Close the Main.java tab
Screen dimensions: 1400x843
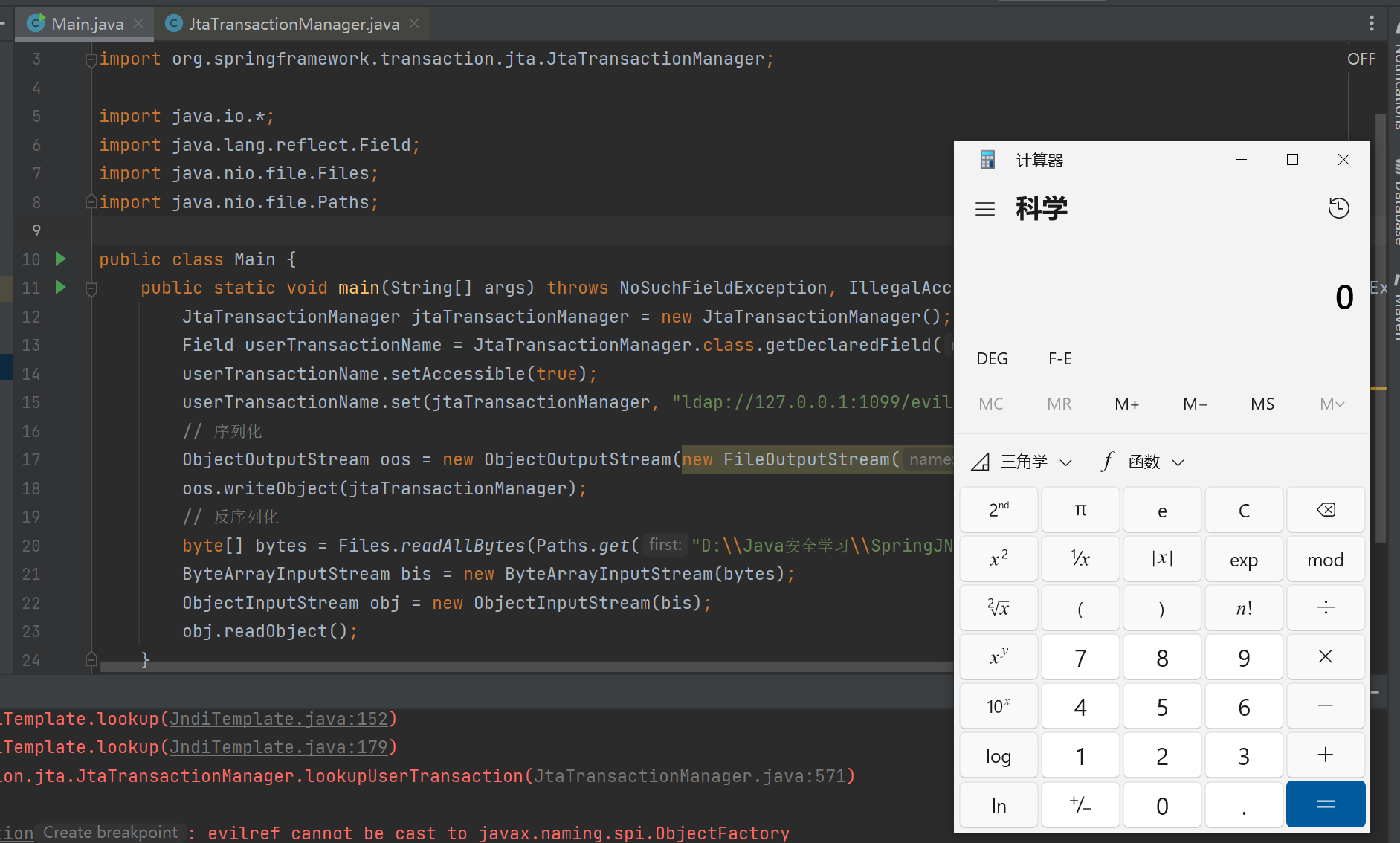tap(138, 23)
